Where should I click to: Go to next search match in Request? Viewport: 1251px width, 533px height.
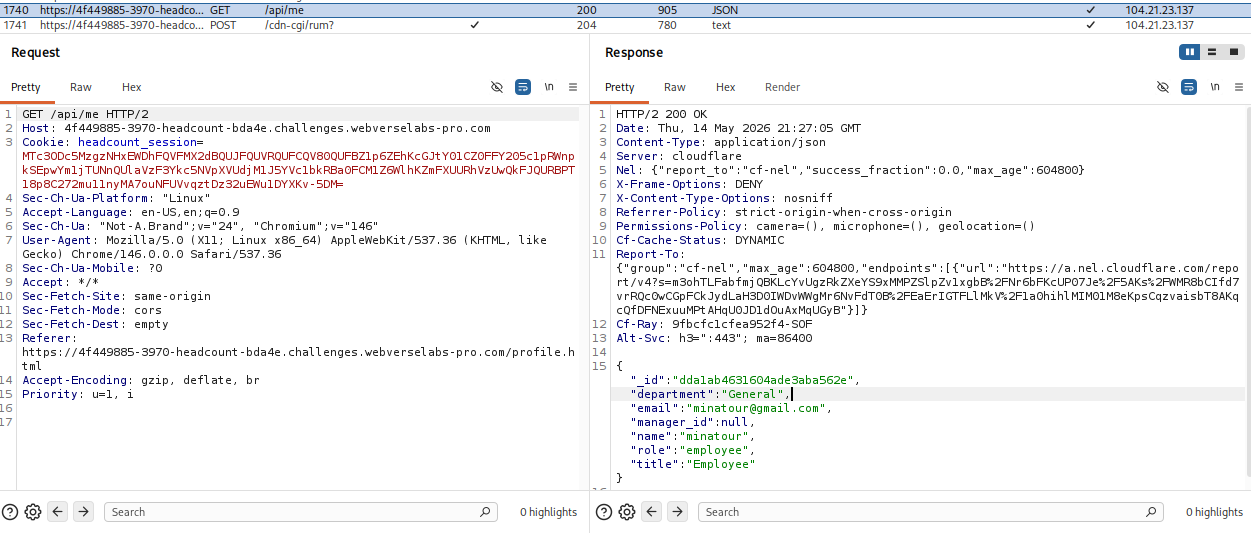[x=84, y=512]
